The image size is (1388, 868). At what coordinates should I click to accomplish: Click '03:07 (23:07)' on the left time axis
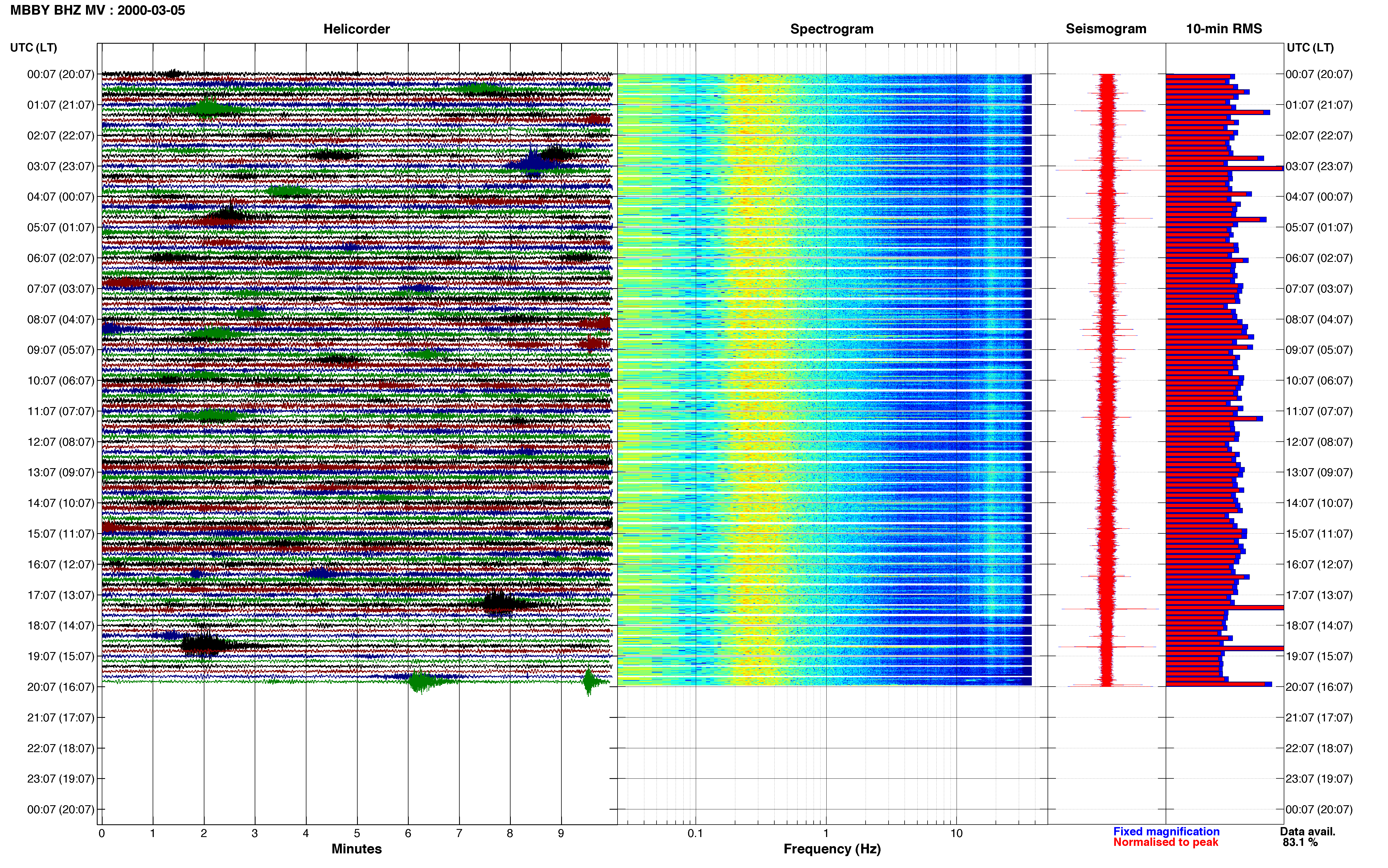pos(60,166)
